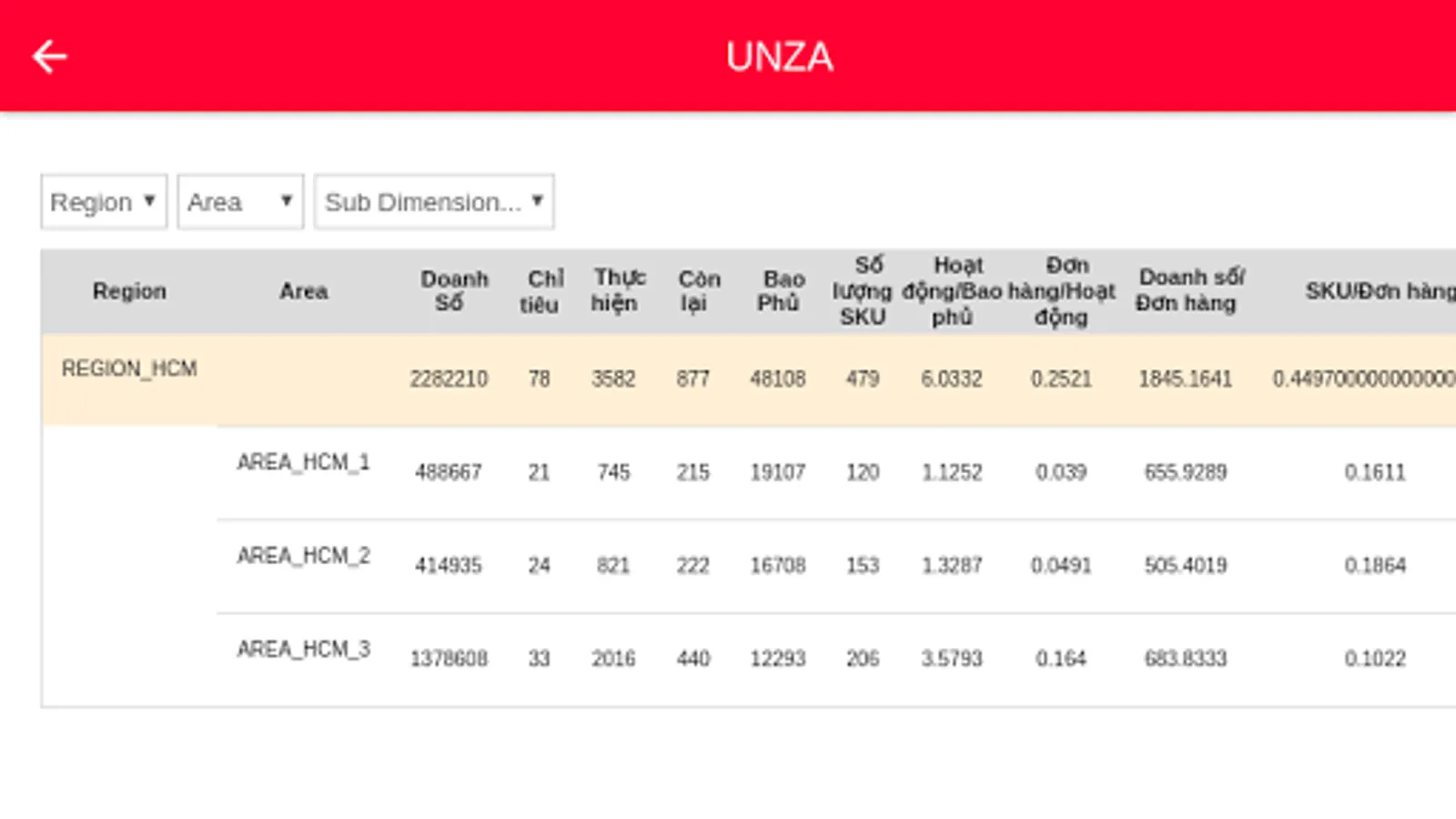Click the 222 remaining value

coord(693,565)
